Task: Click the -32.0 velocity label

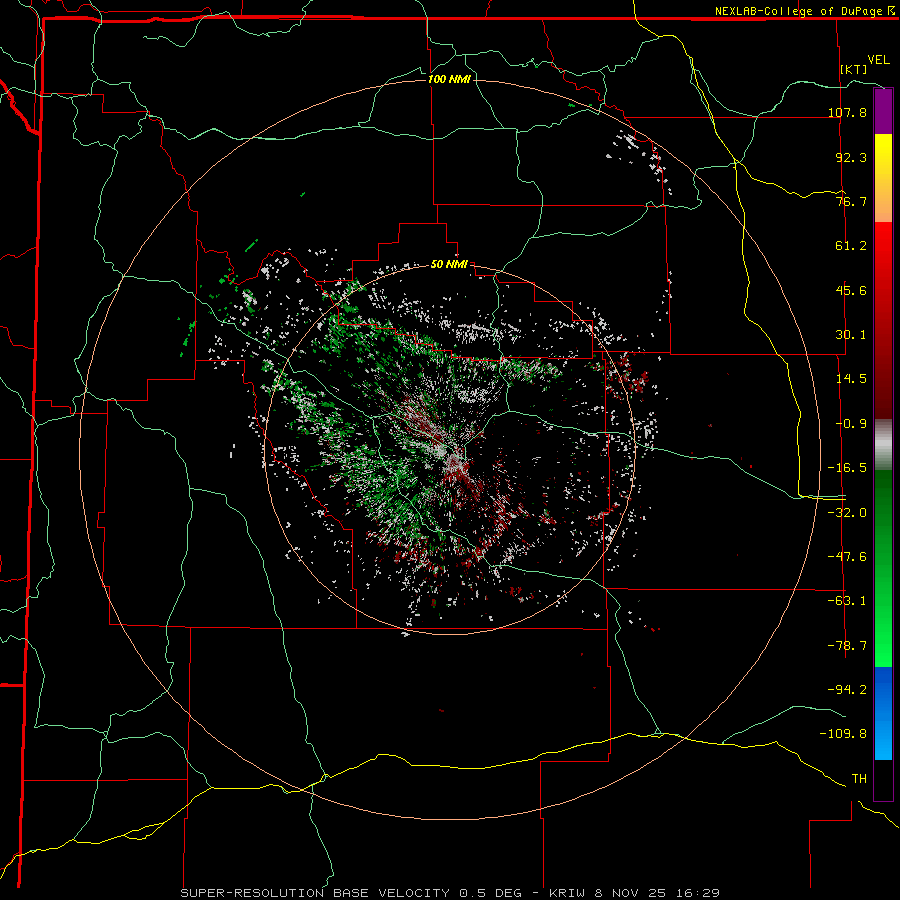Action: (x=847, y=513)
